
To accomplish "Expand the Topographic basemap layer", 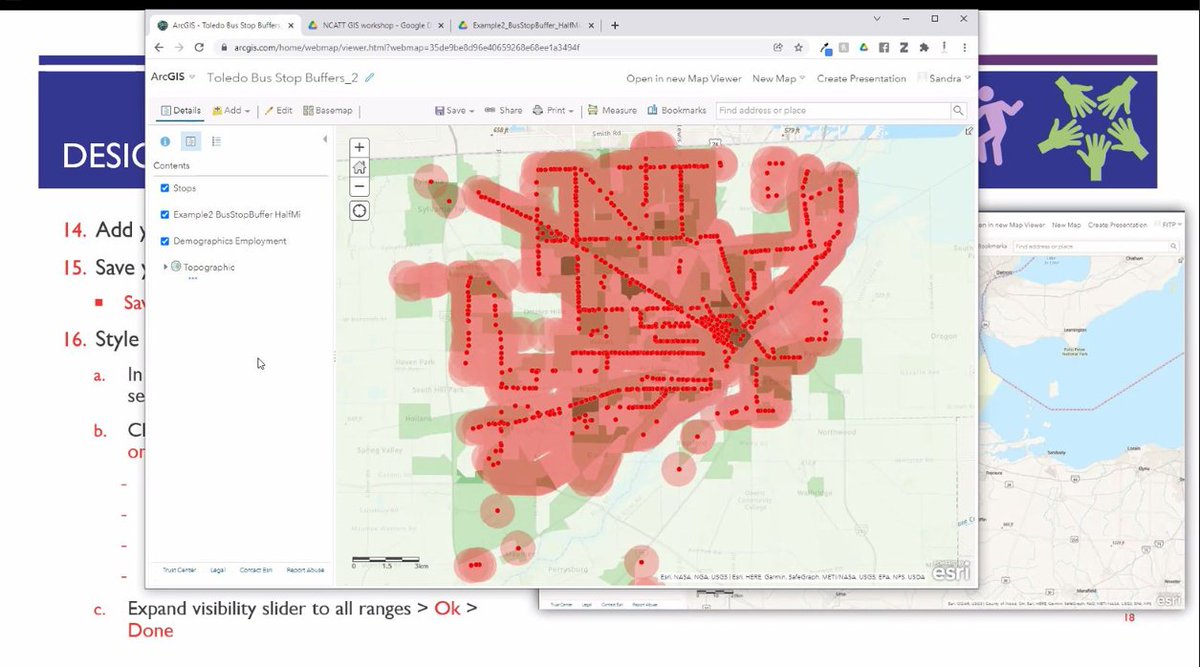I will coord(166,267).
